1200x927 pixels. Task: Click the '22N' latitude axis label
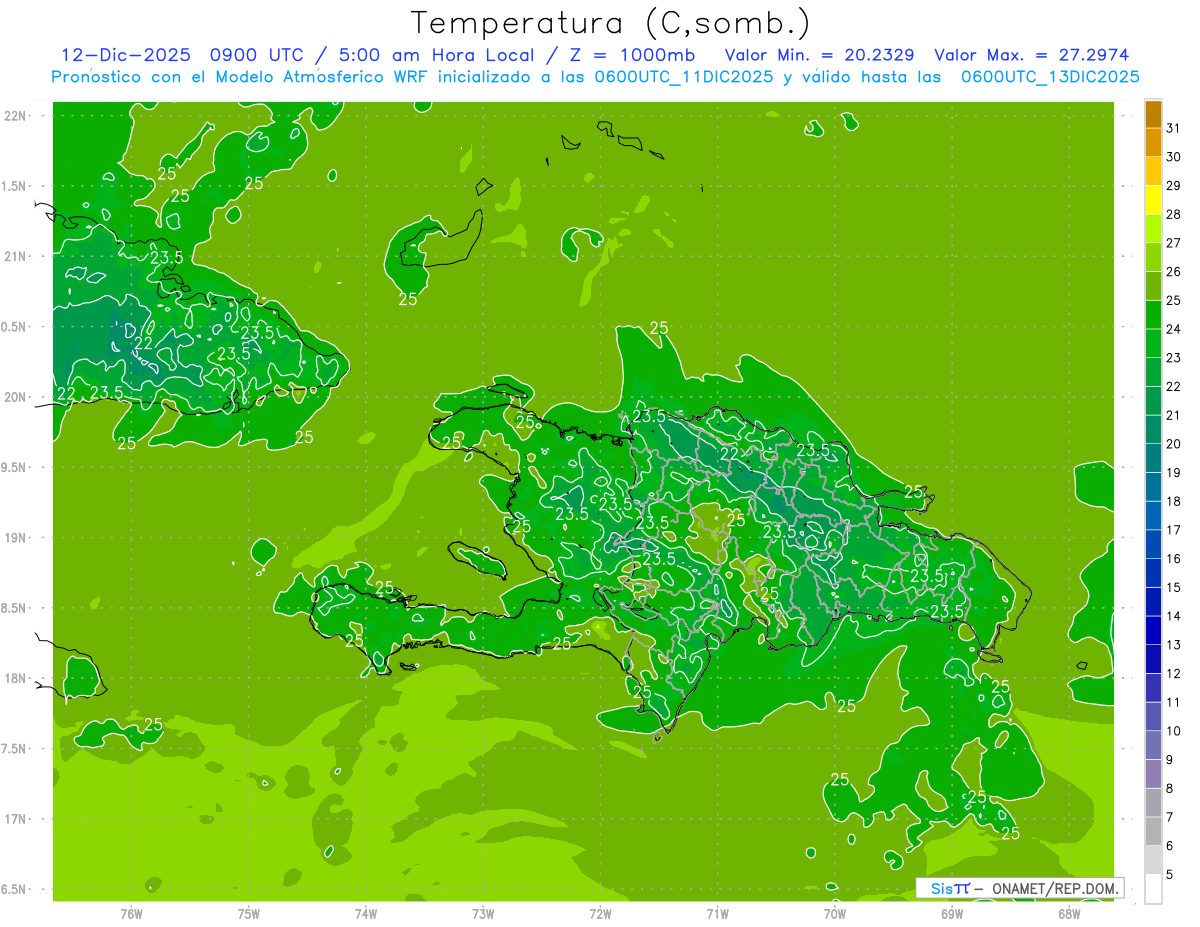point(15,116)
